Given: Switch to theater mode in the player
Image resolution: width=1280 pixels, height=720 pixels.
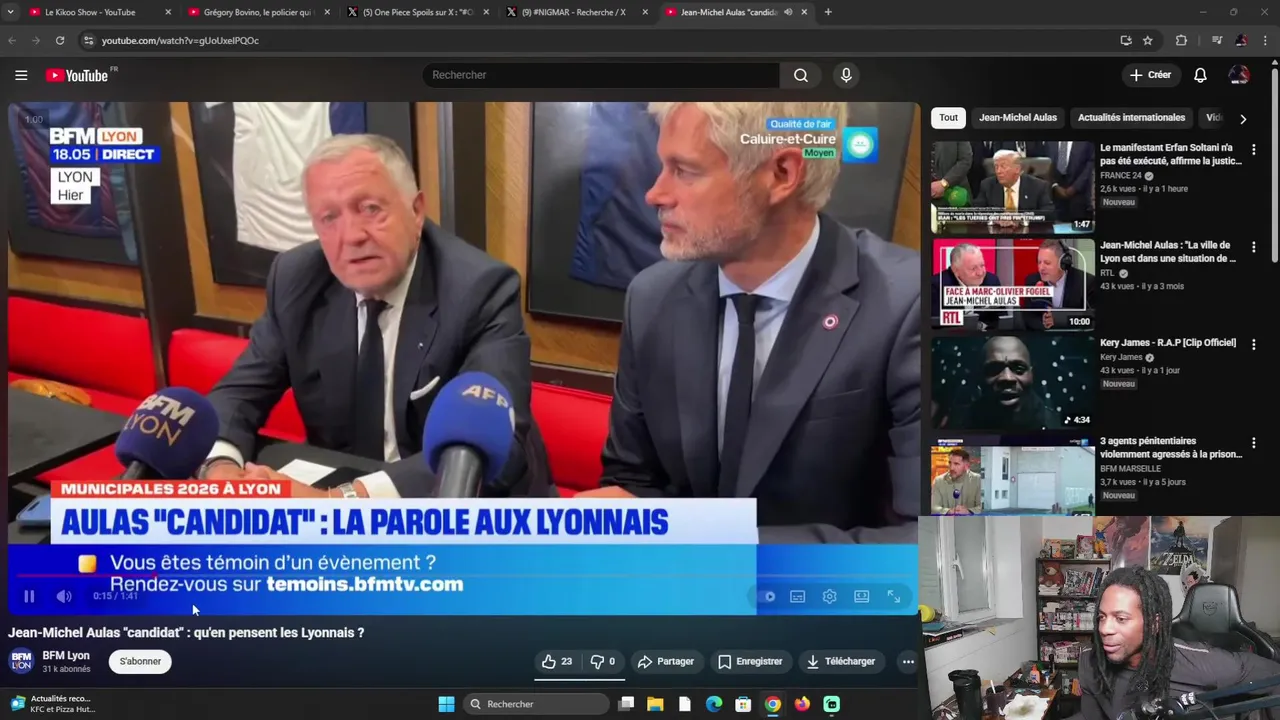Looking at the screenshot, I should (x=861, y=596).
